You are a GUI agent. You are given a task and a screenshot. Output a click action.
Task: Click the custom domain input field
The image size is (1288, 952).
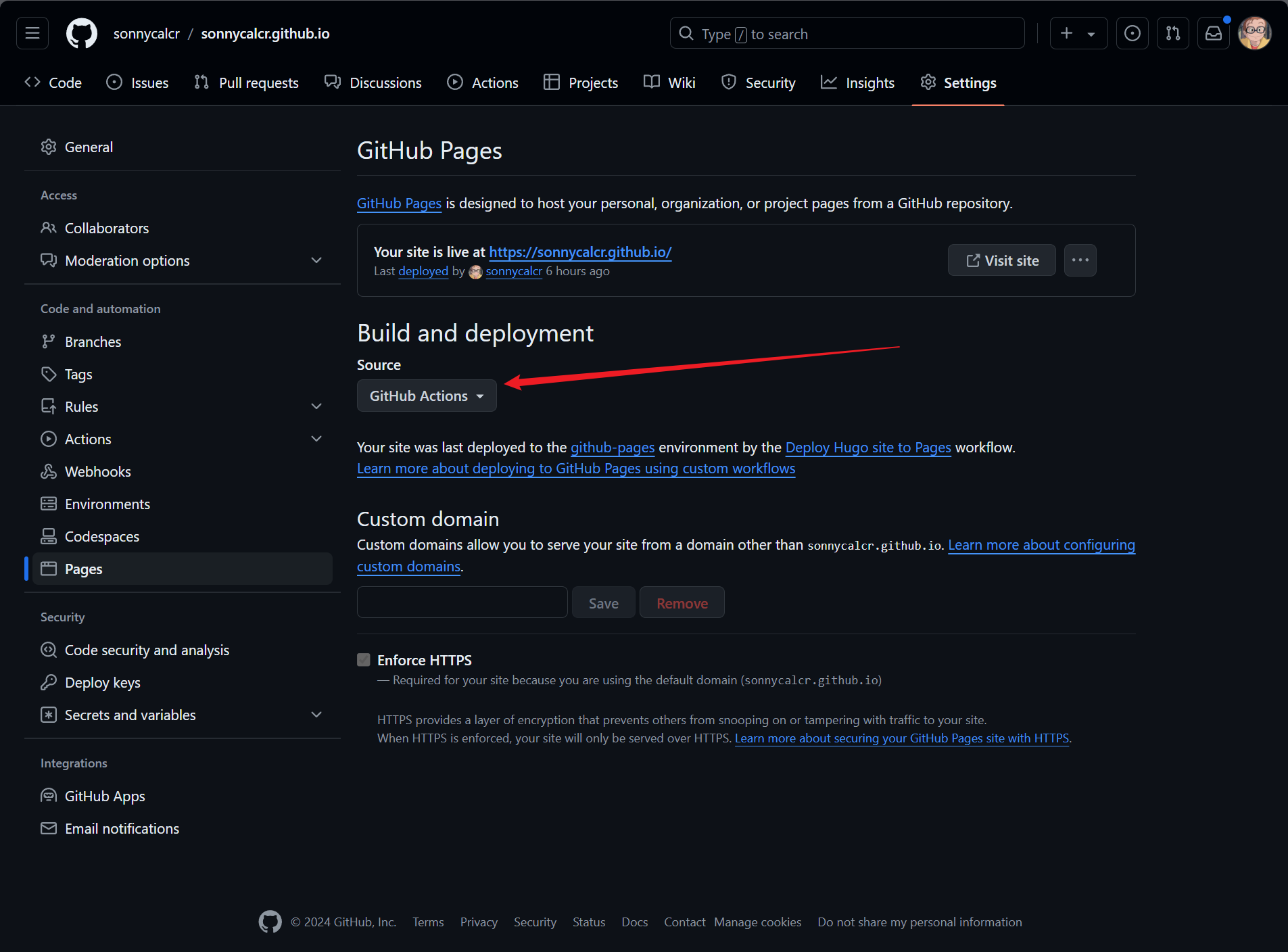point(462,602)
